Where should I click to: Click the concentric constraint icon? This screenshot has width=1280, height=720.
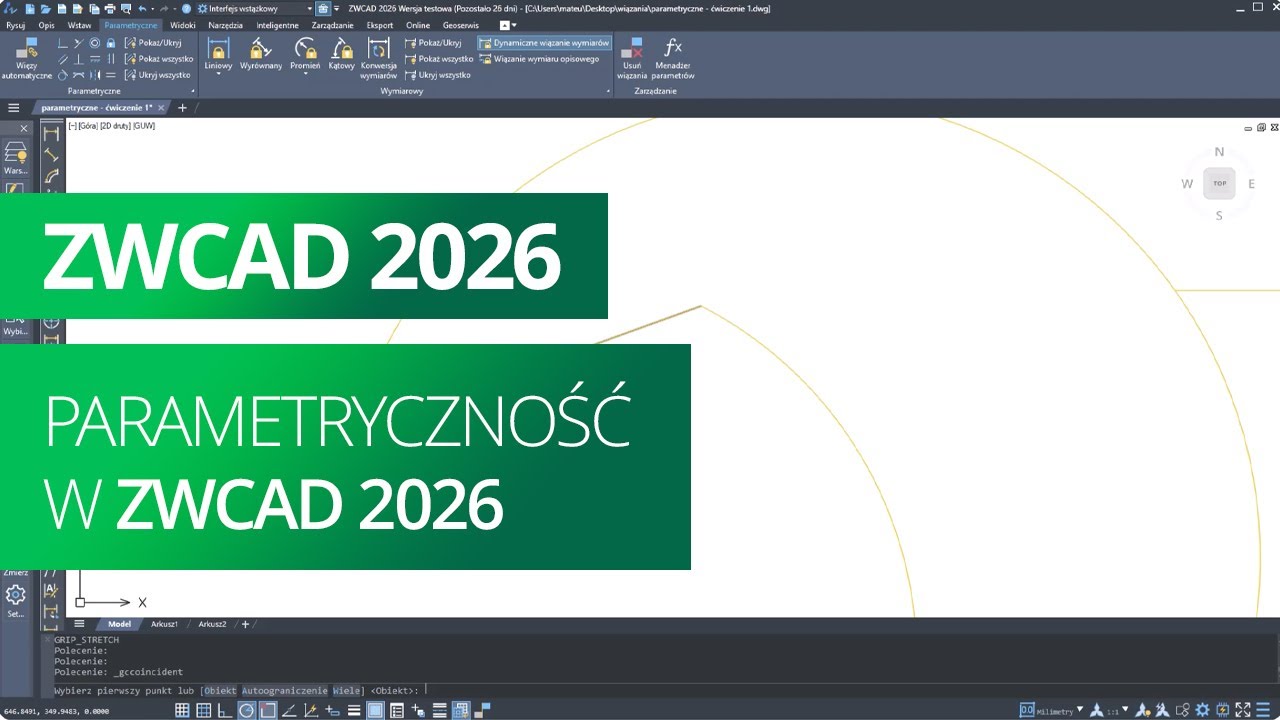[94, 43]
